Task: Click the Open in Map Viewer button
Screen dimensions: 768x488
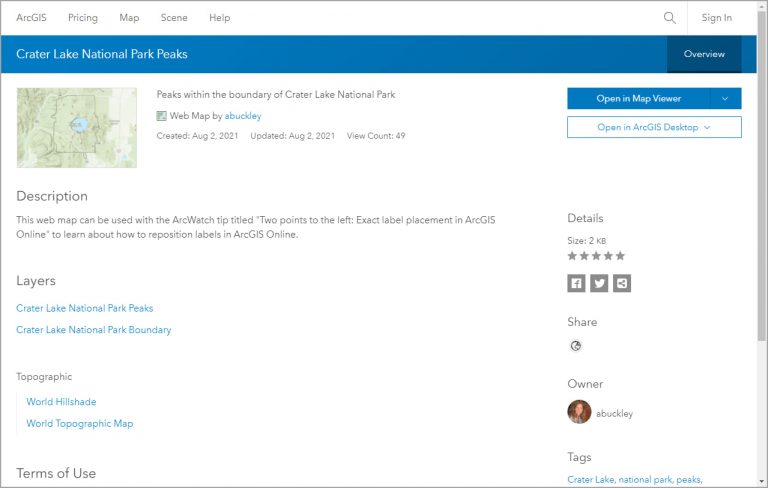Action: pyautogui.click(x=638, y=98)
